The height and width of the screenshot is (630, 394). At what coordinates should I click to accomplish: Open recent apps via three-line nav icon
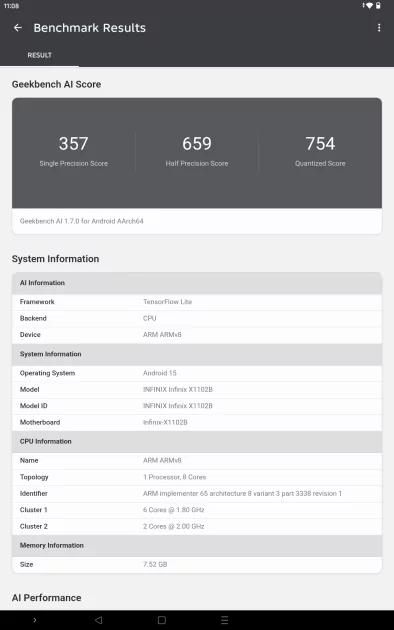point(225,620)
